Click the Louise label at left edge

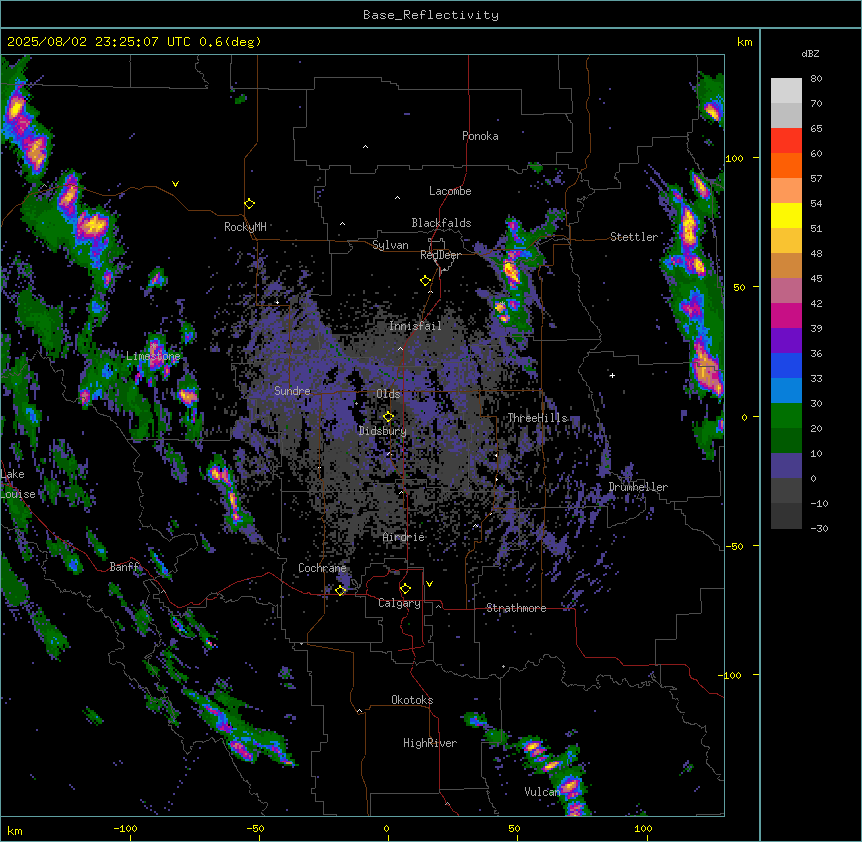click(18, 494)
